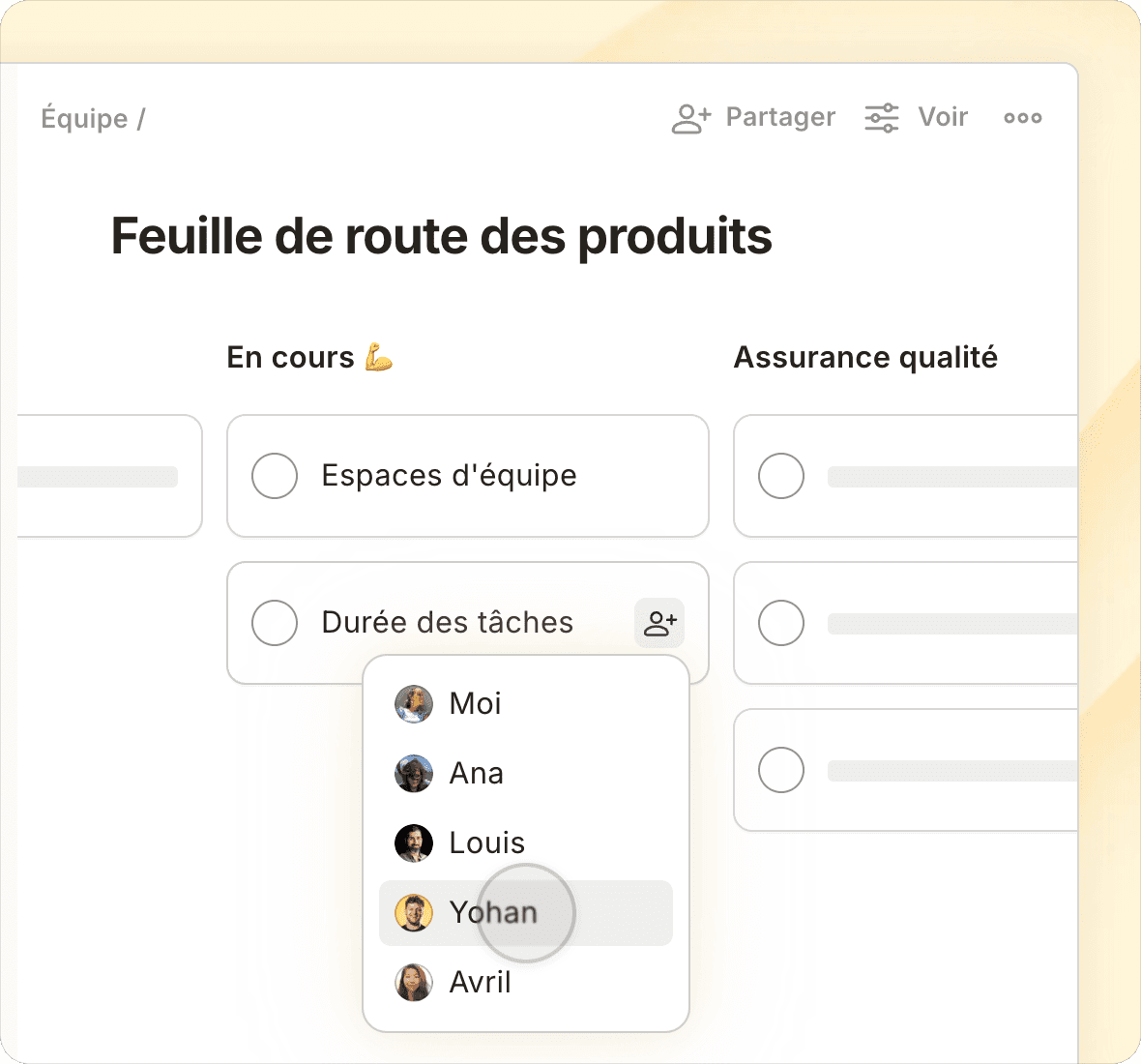Image resolution: width=1141 pixels, height=1064 pixels.
Task: Click the Voir sliders icon
Action: click(x=881, y=118)
